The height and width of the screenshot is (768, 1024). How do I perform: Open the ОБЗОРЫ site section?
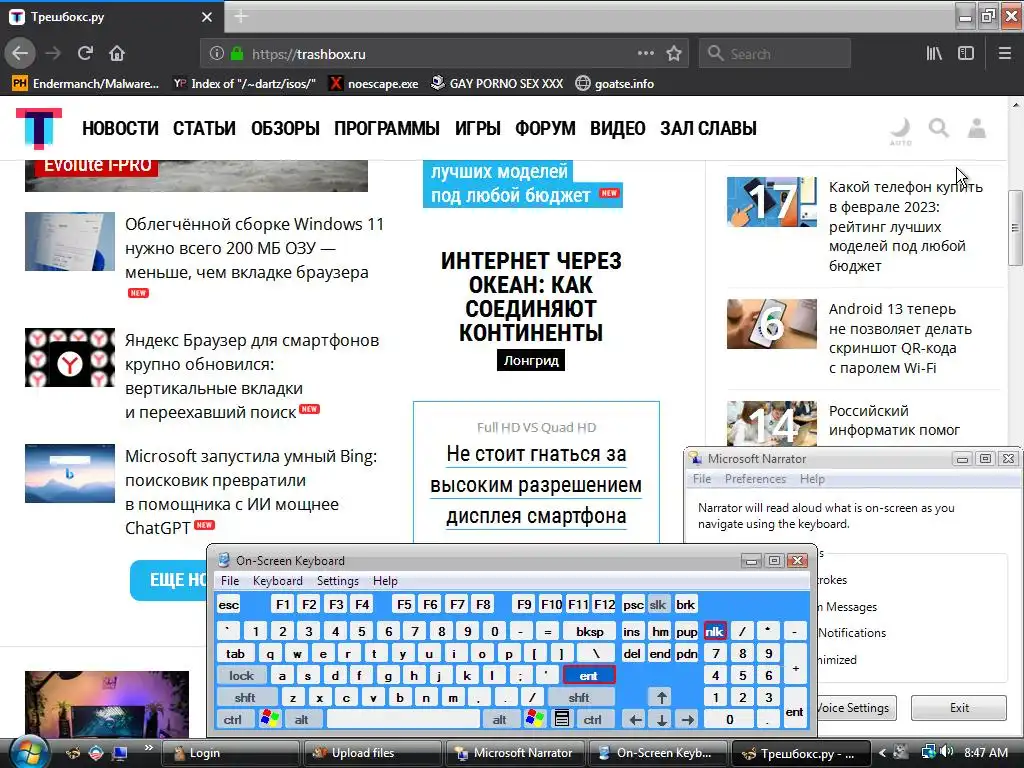tap(285, 128)
